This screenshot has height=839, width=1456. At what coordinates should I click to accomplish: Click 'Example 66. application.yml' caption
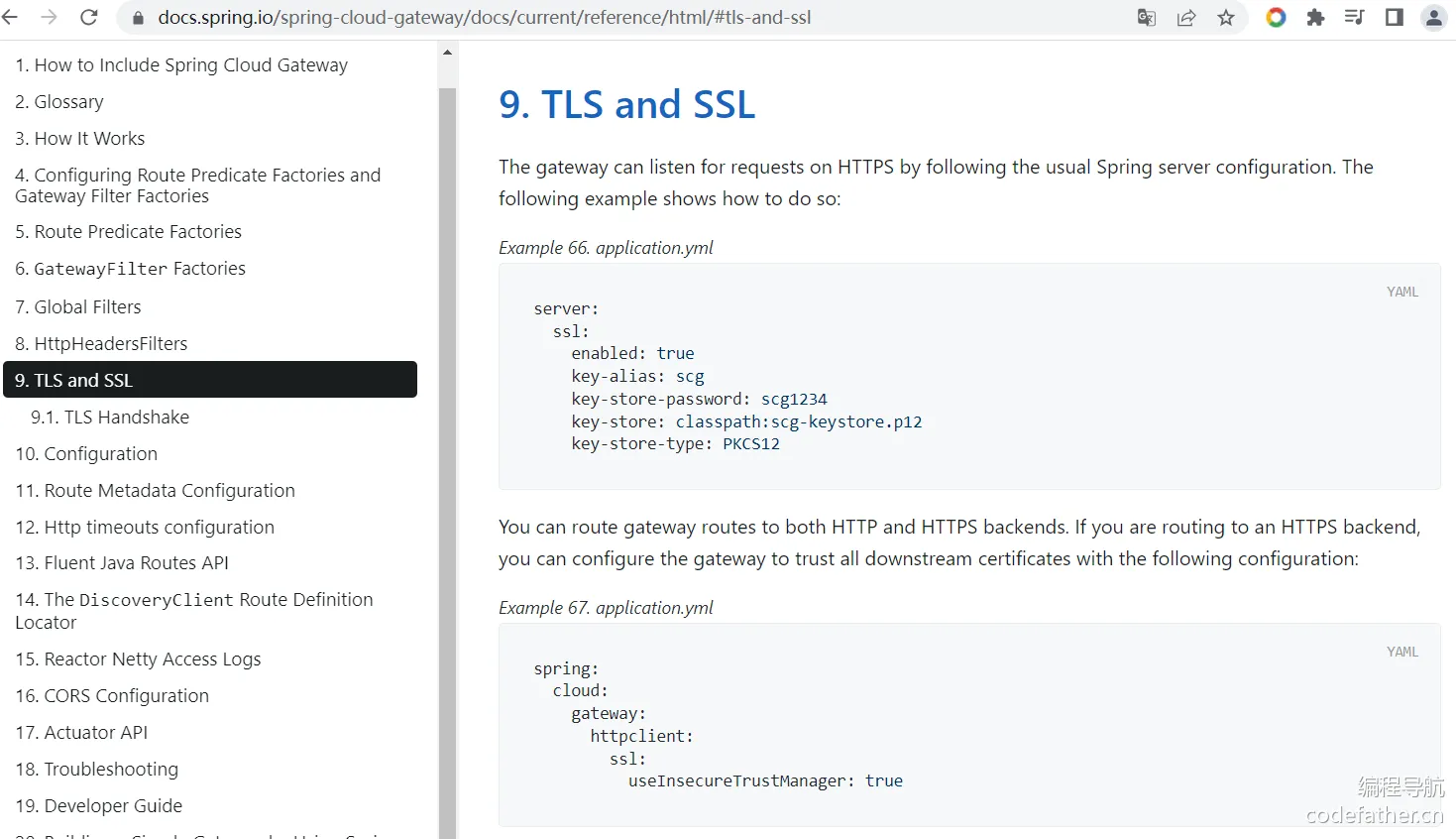coord(606,248)
